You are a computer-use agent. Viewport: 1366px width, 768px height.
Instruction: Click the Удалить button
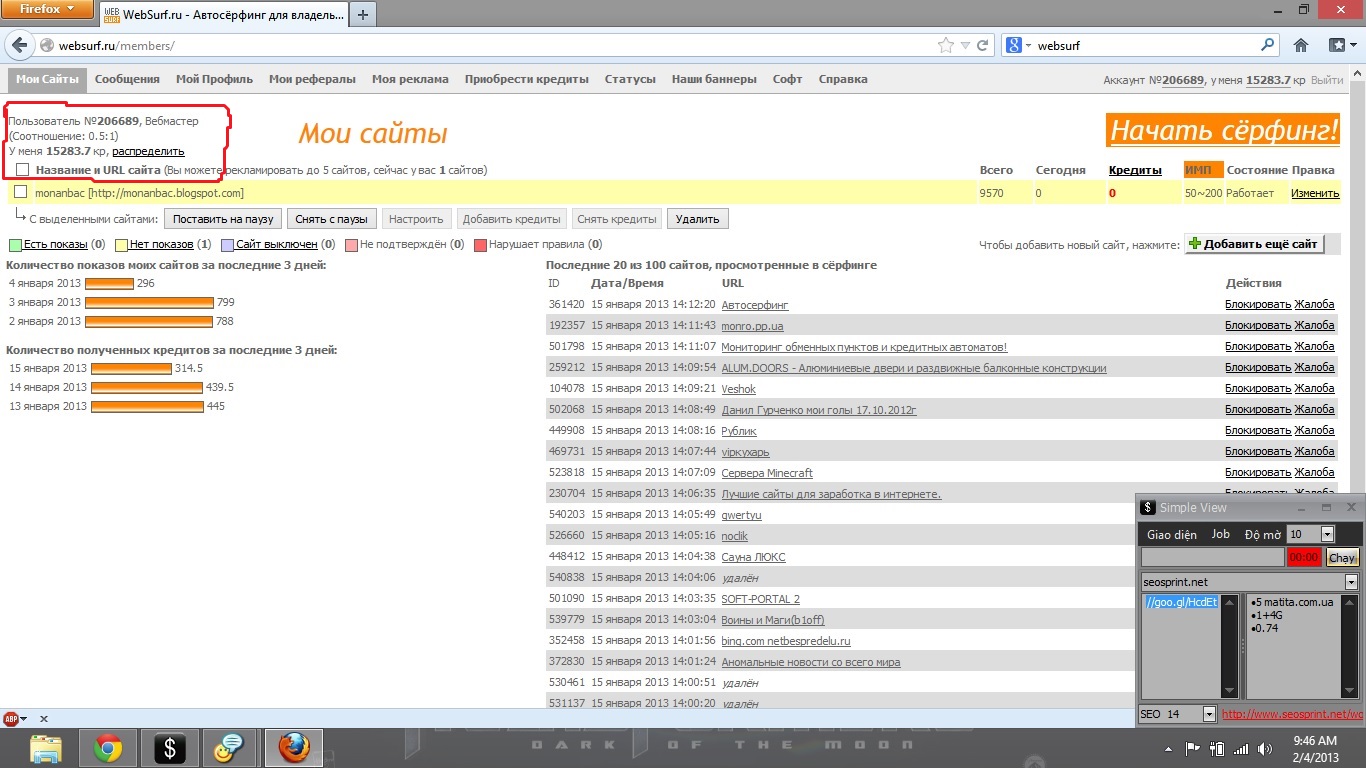698,219
